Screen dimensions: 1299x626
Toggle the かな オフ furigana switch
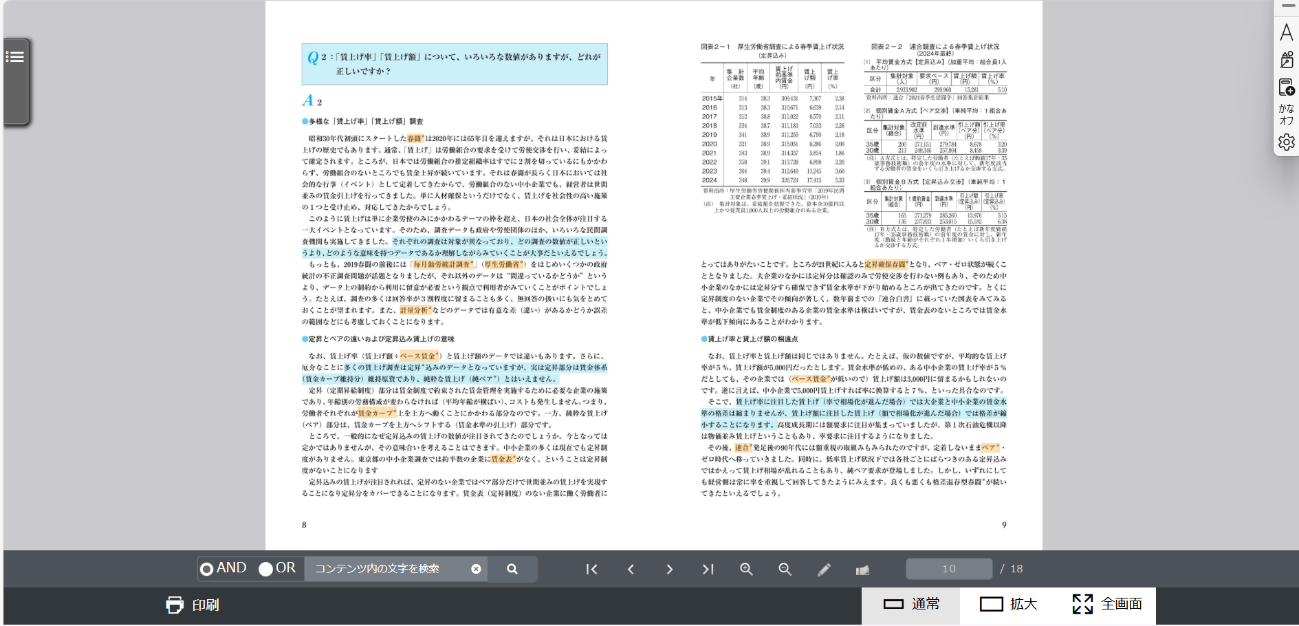coord(1287,114)
